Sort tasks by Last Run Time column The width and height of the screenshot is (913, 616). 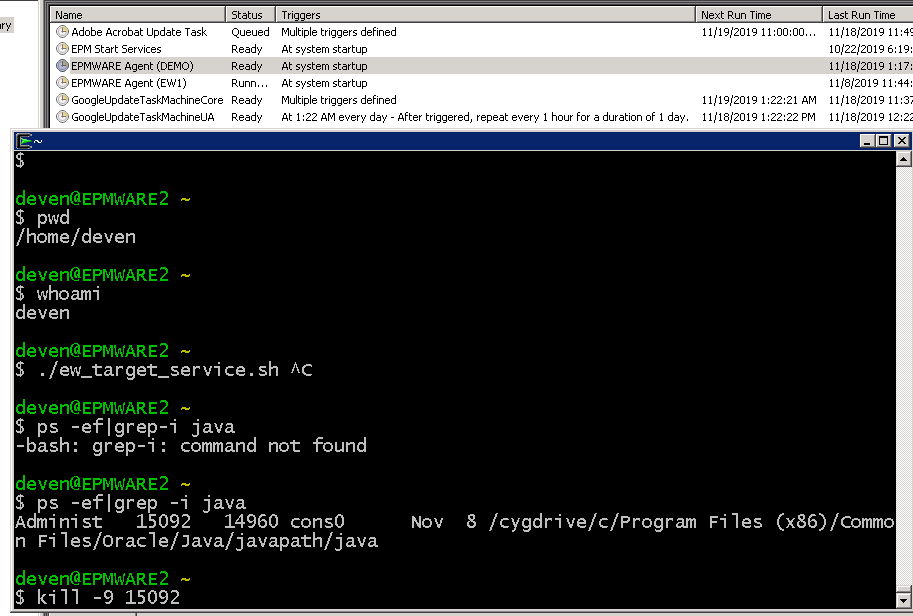(866, 15)
